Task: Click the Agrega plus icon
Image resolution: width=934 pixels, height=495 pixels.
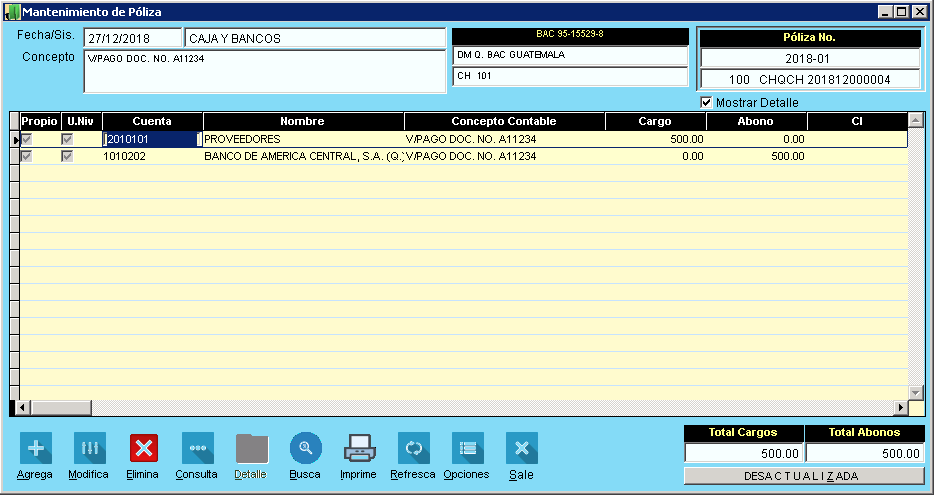Action: [35, 448]
